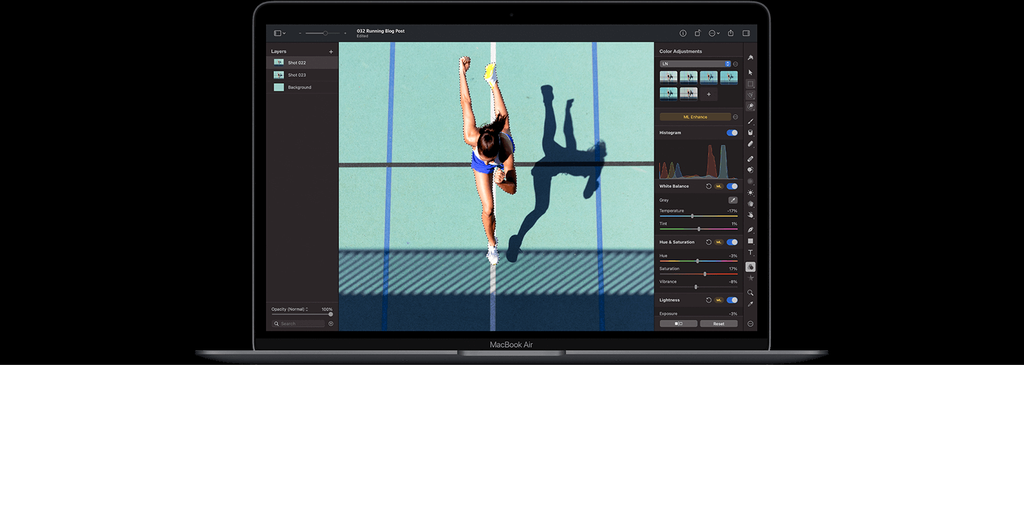Select the Color Adjustments tool

click(750, 267)
